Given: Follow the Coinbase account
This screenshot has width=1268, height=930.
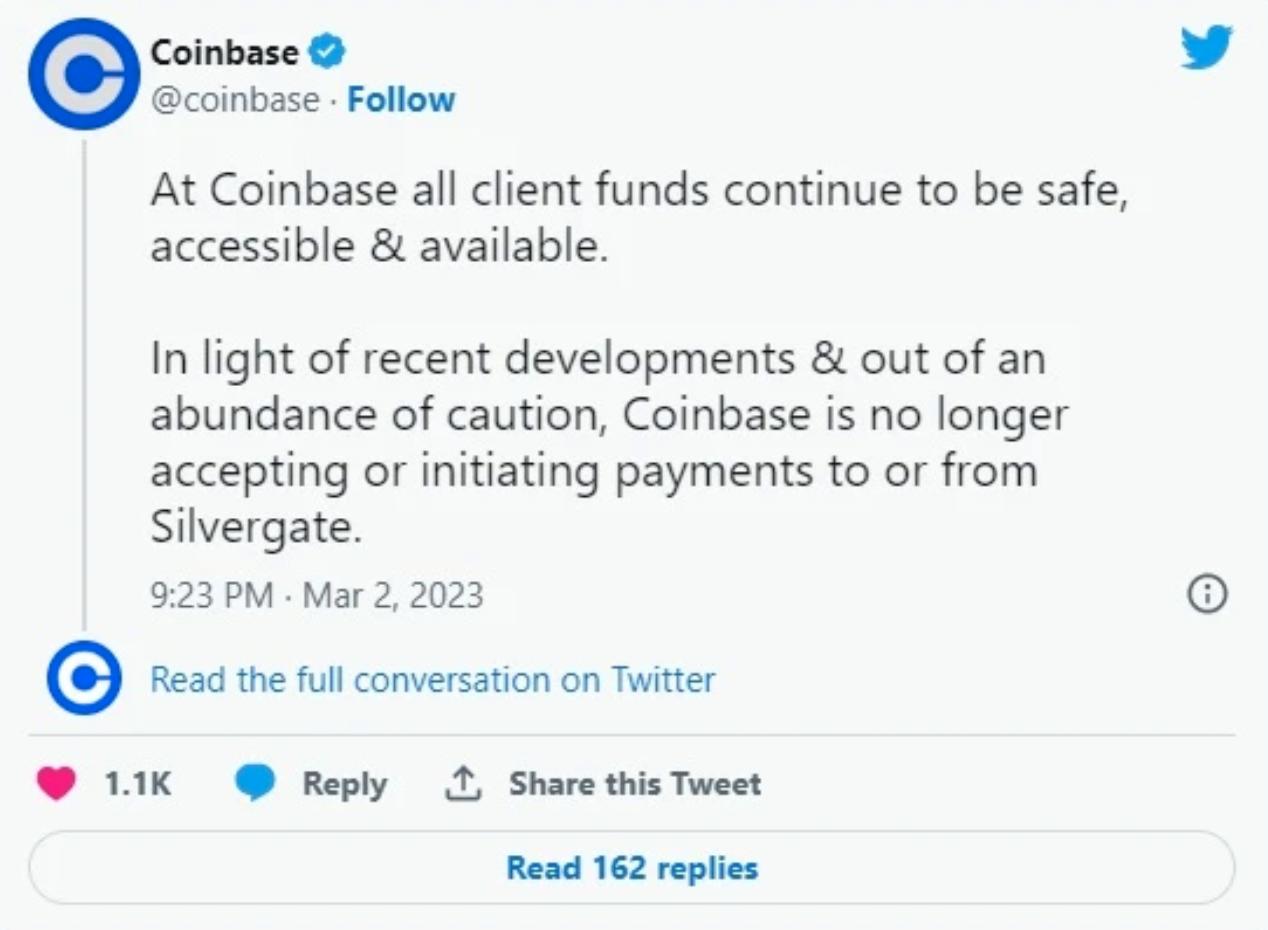Looking at the screenshot, I should pyautogui.click(x=401, y=100).
